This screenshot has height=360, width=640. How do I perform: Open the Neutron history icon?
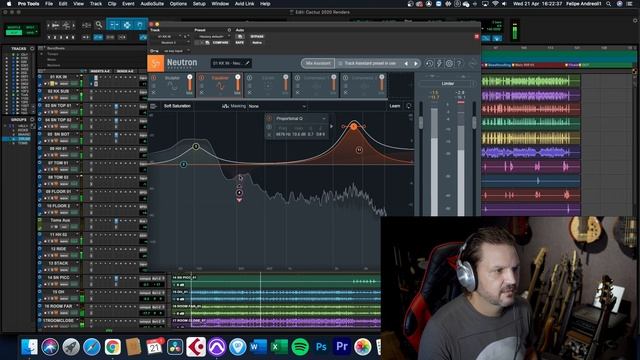(x=429, y=63)
